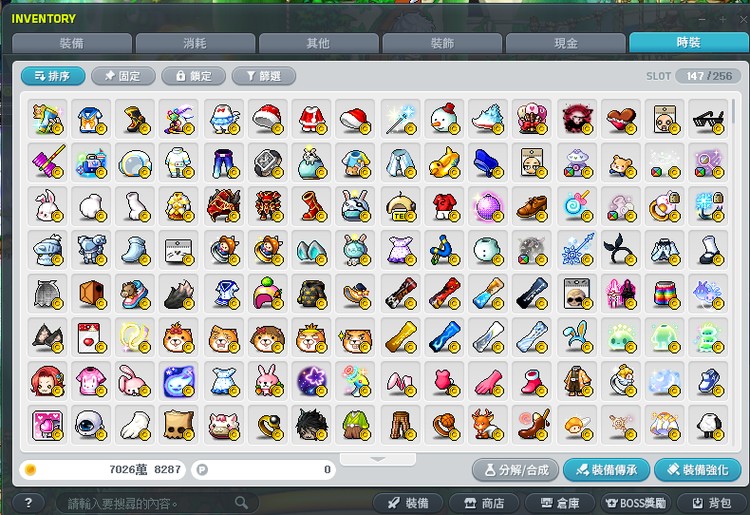Toggle the 鎖定 lock option
750x515 pixels.
[x=193, y=76]
